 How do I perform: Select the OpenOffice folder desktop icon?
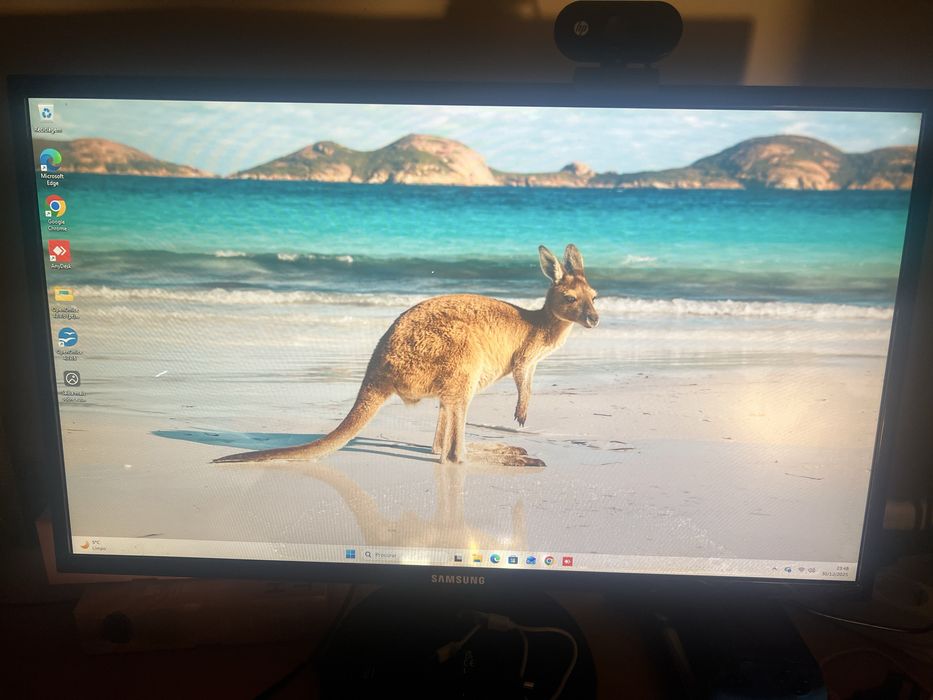tap(64, 303)
